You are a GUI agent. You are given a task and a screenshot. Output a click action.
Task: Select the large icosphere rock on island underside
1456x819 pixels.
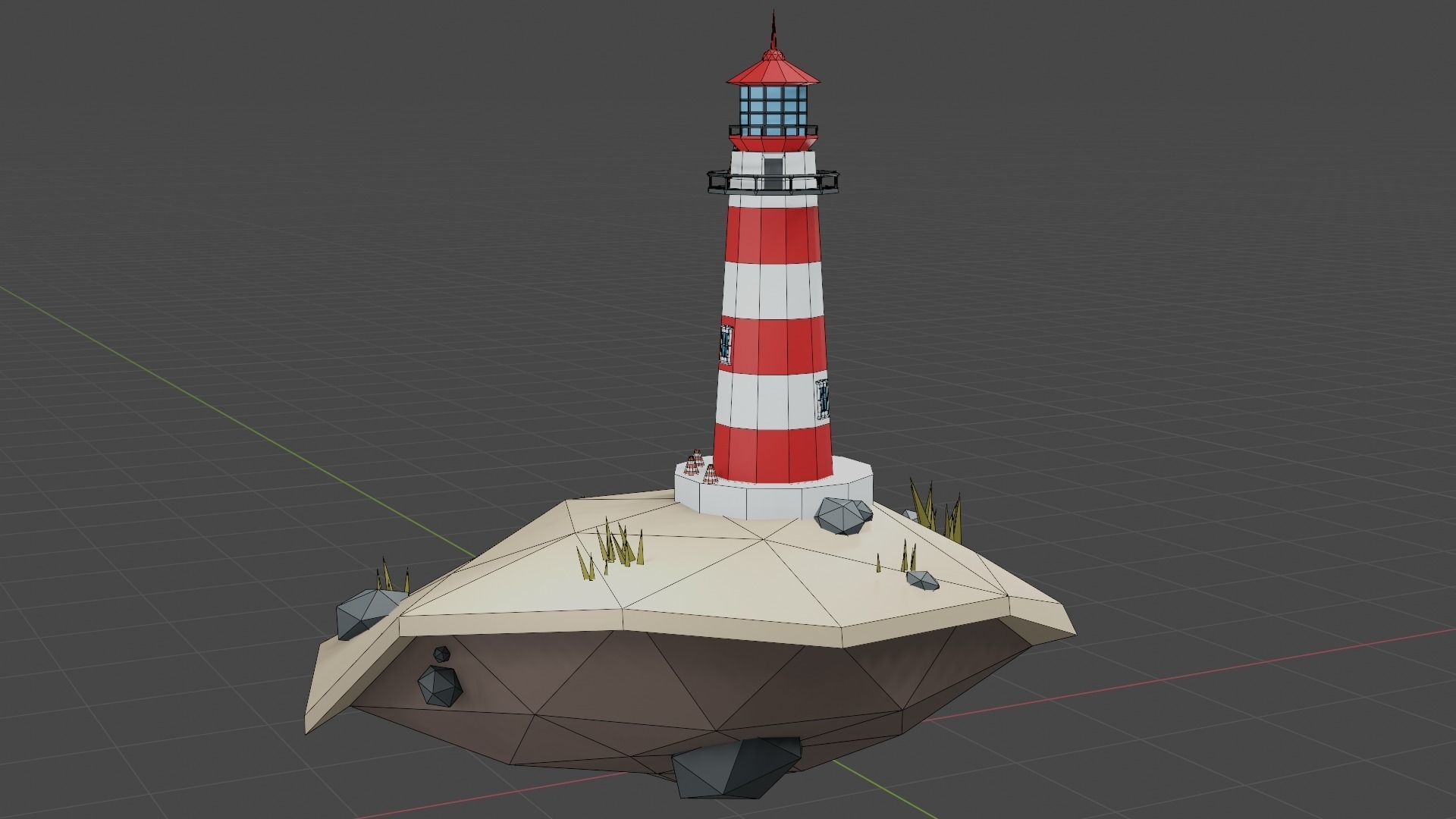tap(440, 686)
